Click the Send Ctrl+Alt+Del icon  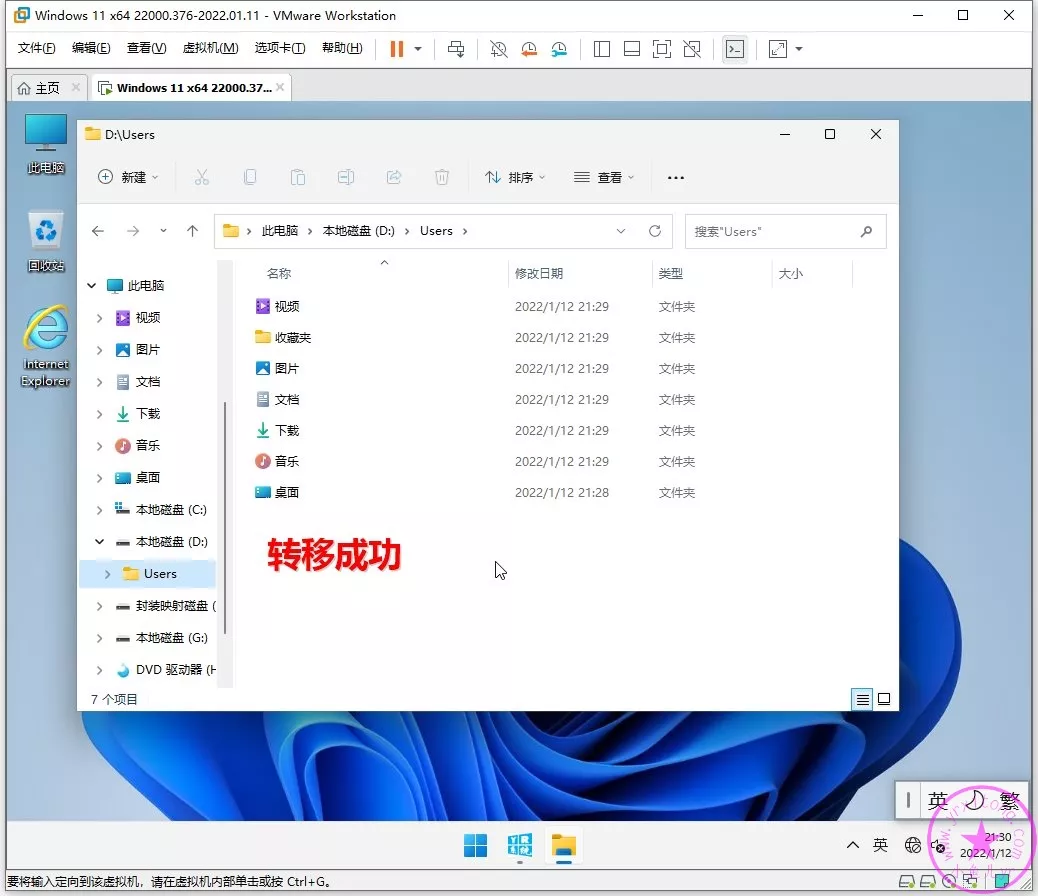point(456,48)
